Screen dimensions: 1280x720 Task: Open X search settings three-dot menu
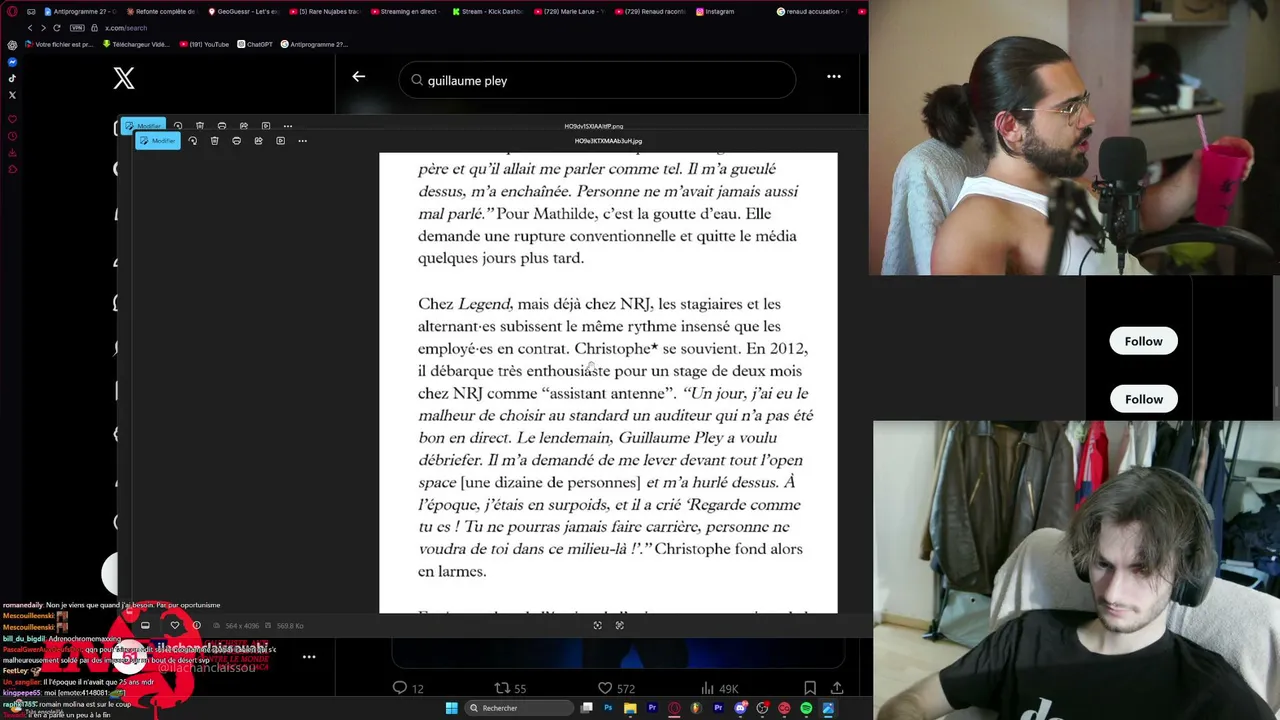pos(834,77)
